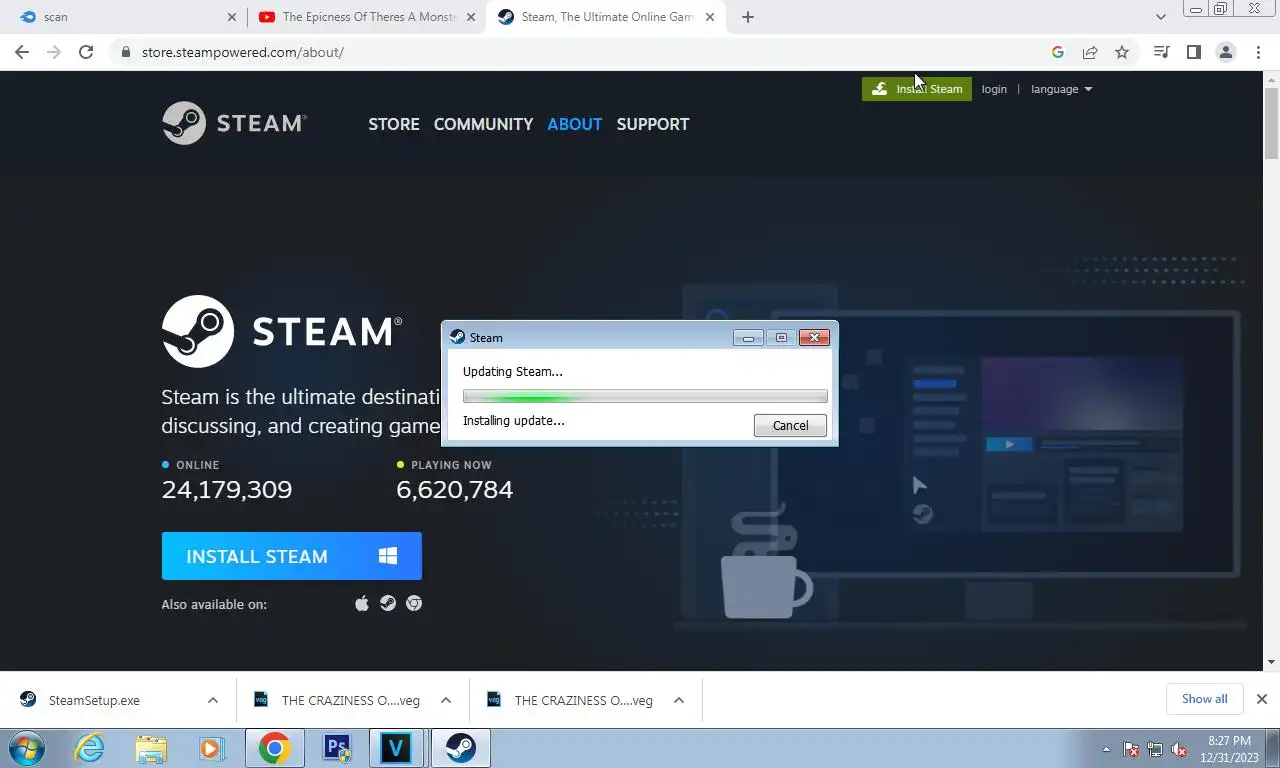The width and height of the screenshot is (1280, 768).
Task: Click the playing now count 6,620,784
Action: click(x=455, y=489)
